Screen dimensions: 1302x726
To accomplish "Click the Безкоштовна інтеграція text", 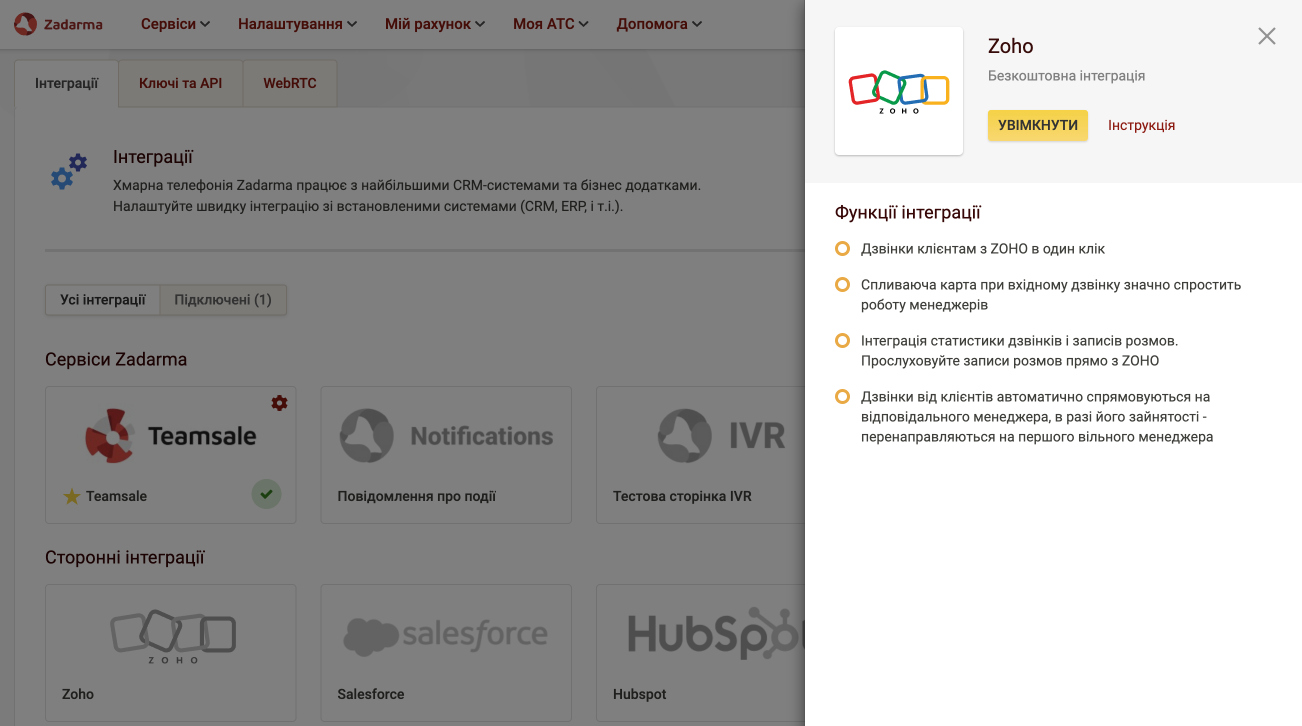I will pyautogui.click(x=1066, y=76).
